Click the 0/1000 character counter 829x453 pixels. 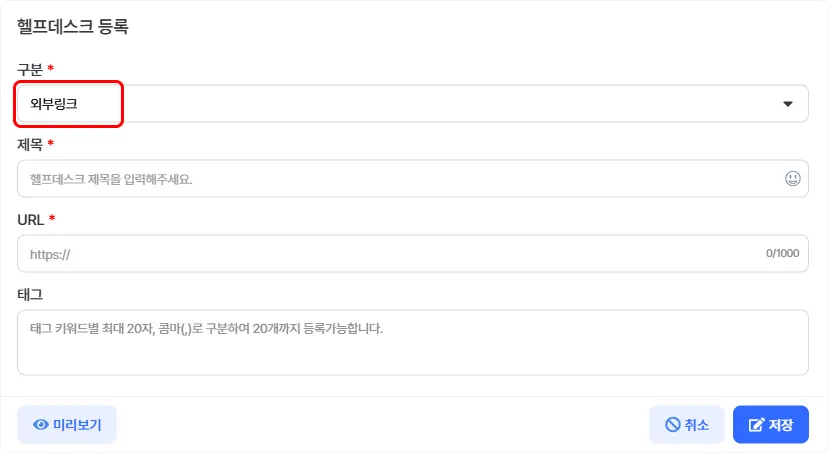pos(782,253)
